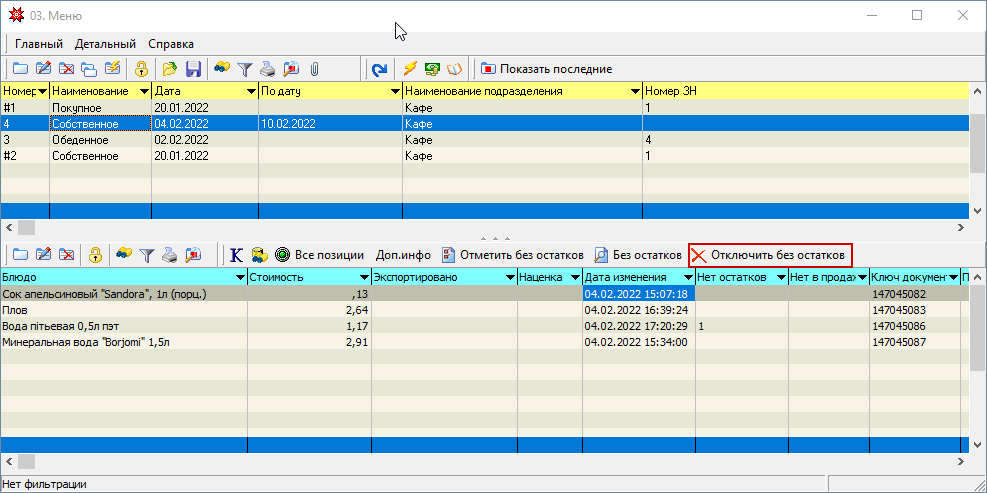
Task: Click folder with binoculars icon in detail toolbar
Action: click(259, 255)
